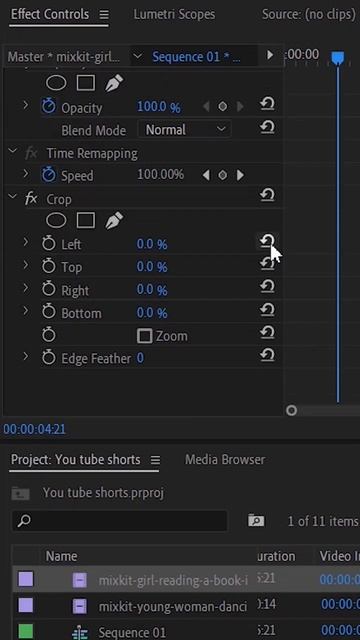Click the project search field
This screenshot has height=640, width=360.
tap(119, 521)
